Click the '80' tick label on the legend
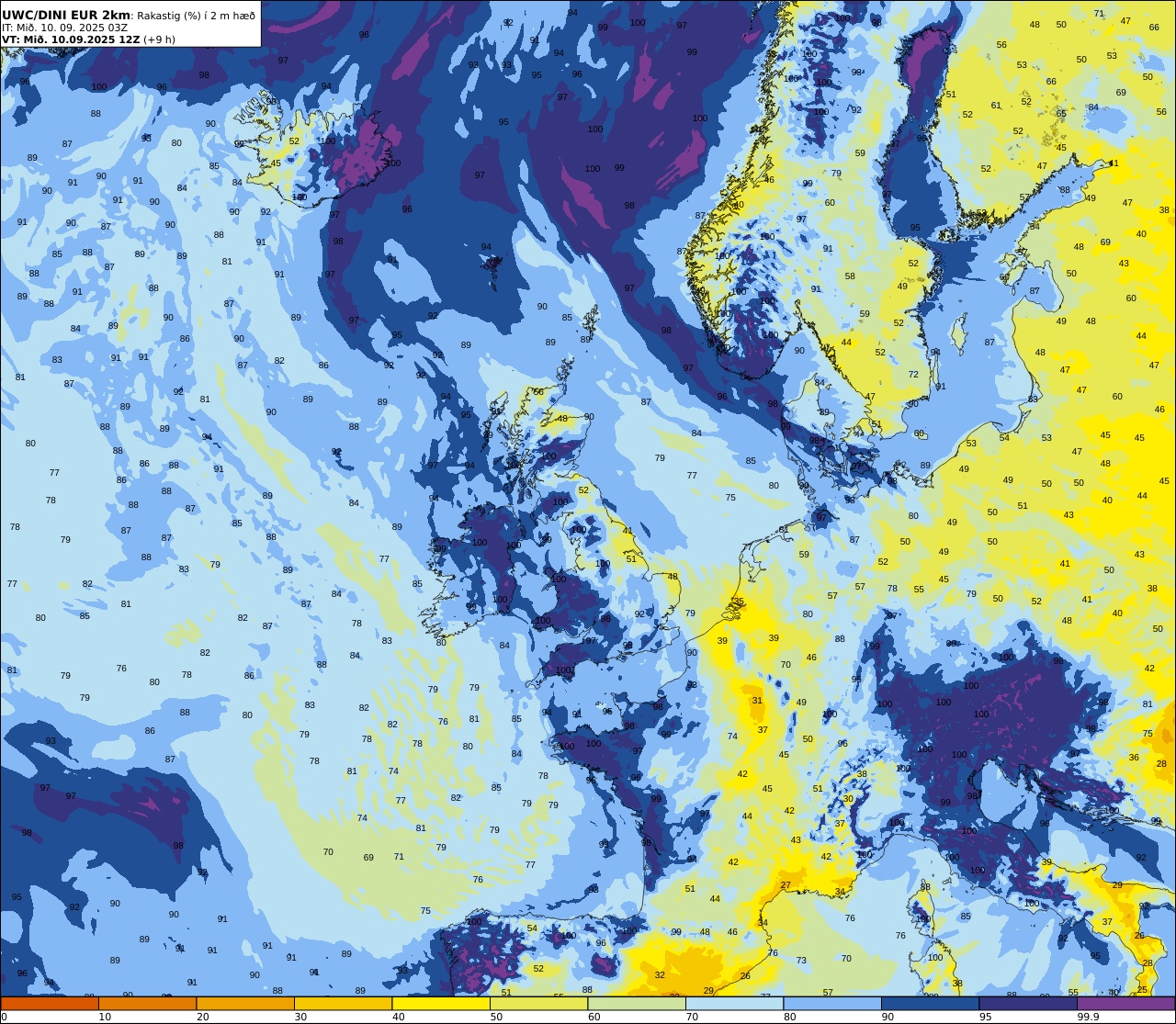Viewport: 1176px width, 1024px height. click(x=790, y=1017)
